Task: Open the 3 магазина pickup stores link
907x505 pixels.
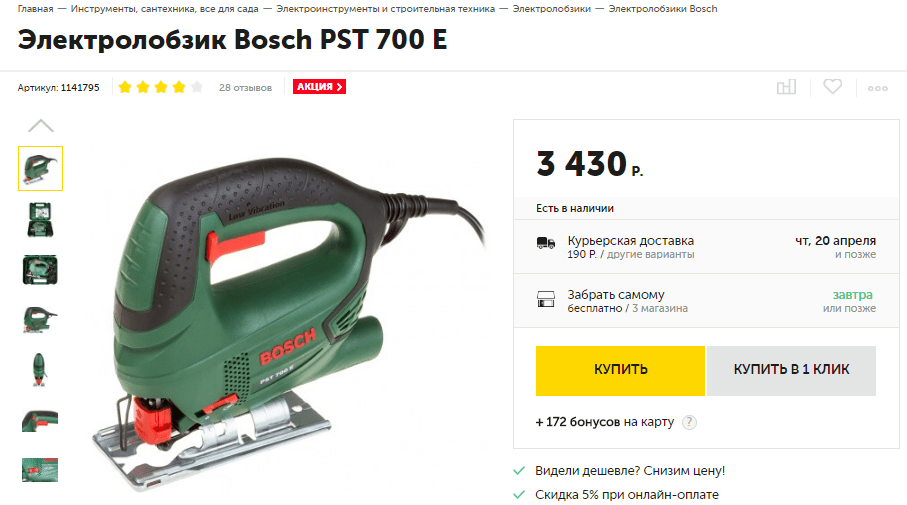Action: coord(659,308)
